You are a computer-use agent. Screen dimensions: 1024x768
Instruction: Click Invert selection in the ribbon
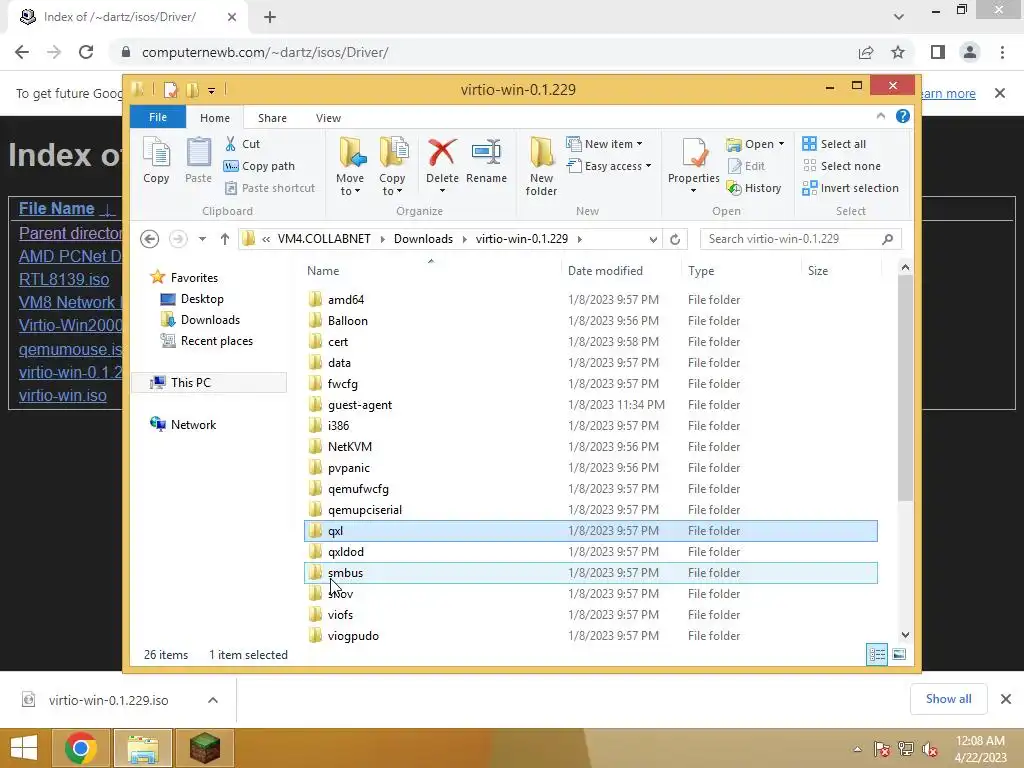click(x=850, y=188)
